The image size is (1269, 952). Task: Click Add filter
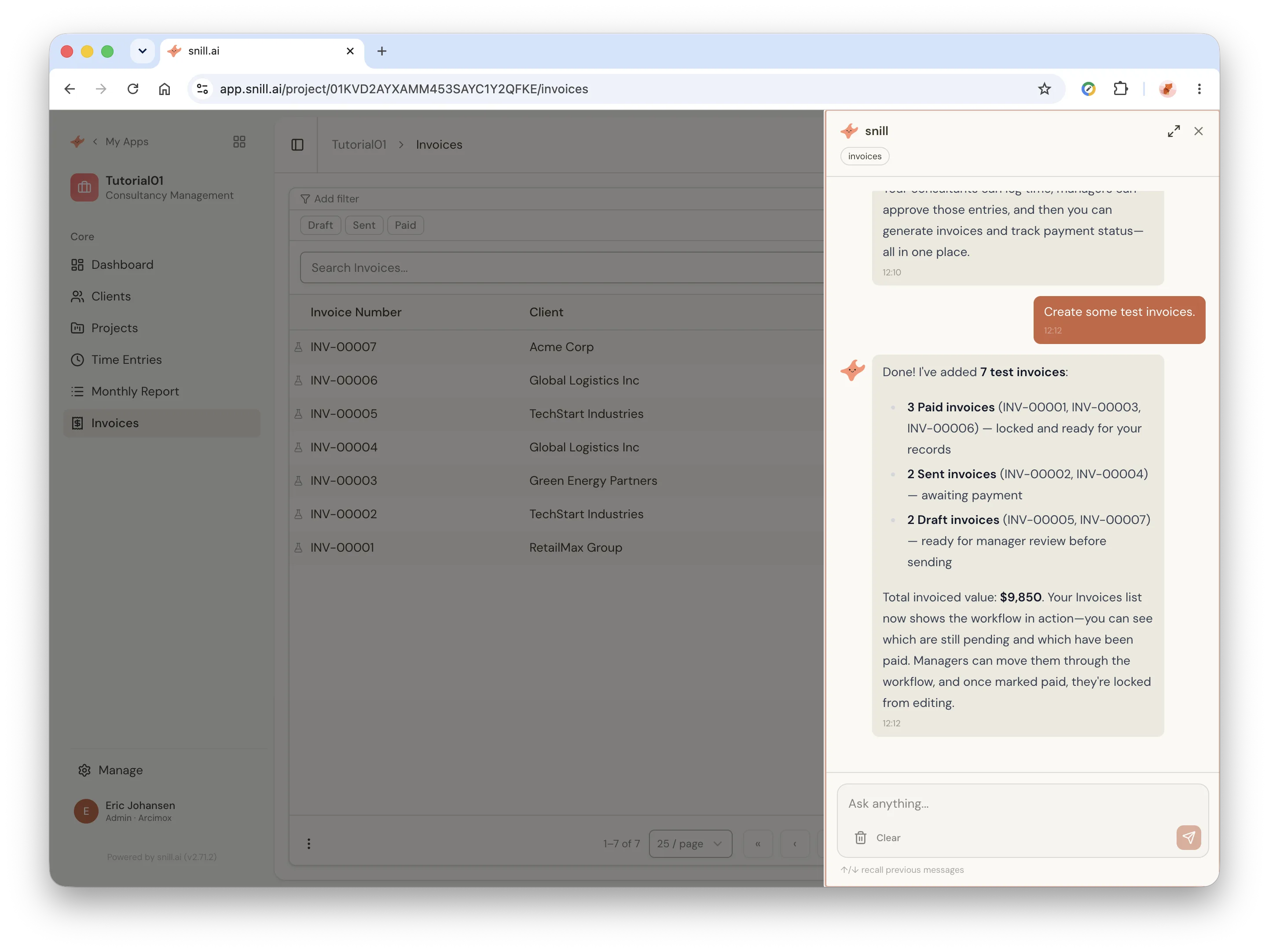330,199
